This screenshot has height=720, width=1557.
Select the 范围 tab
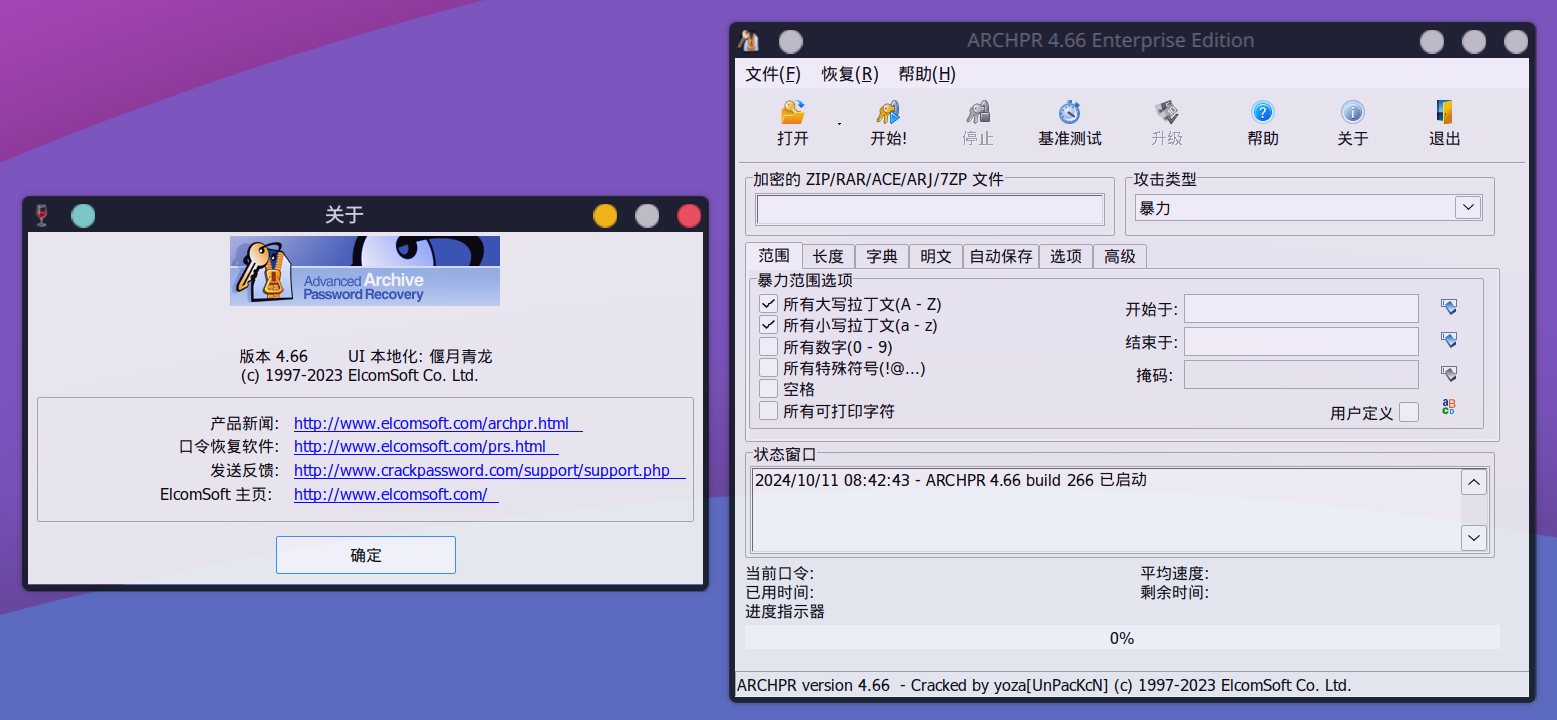tap(774, 256)
